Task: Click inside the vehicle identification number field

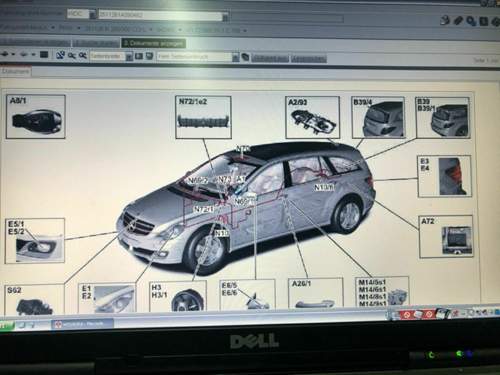Action: tap(160, 15)
